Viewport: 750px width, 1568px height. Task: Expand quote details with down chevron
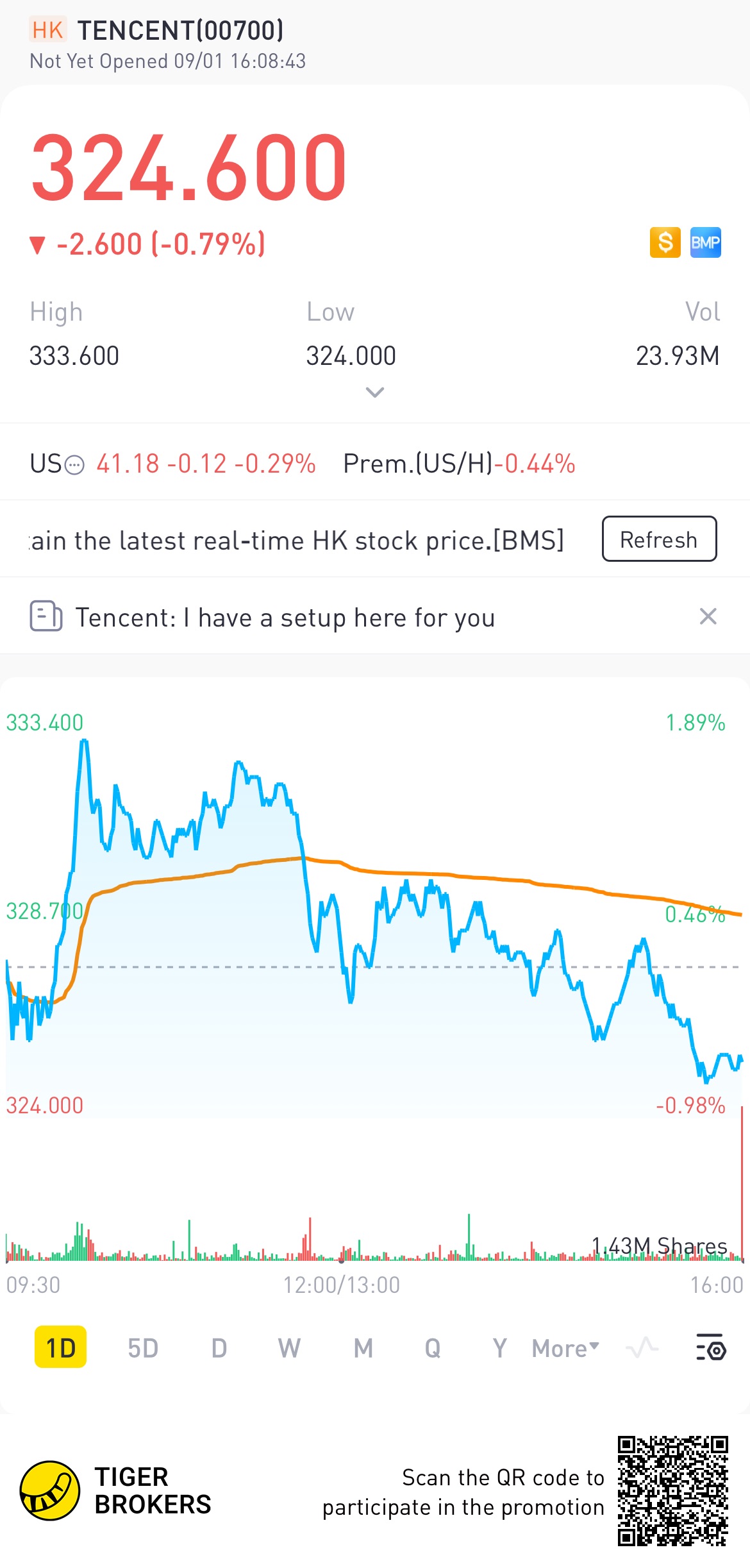click(374, 392)
